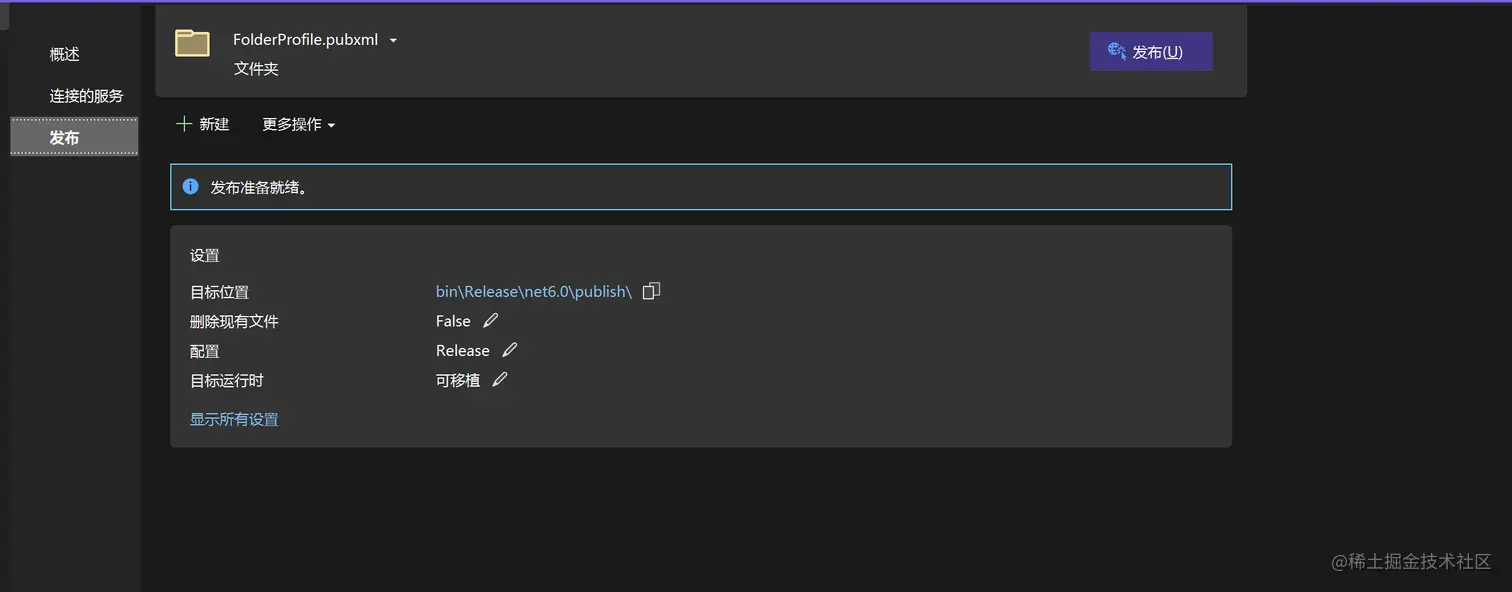Open the FolderProfile.pubxml profile dropdown
The width and height of the screenshot is (1512, 592).
point(315,40)
